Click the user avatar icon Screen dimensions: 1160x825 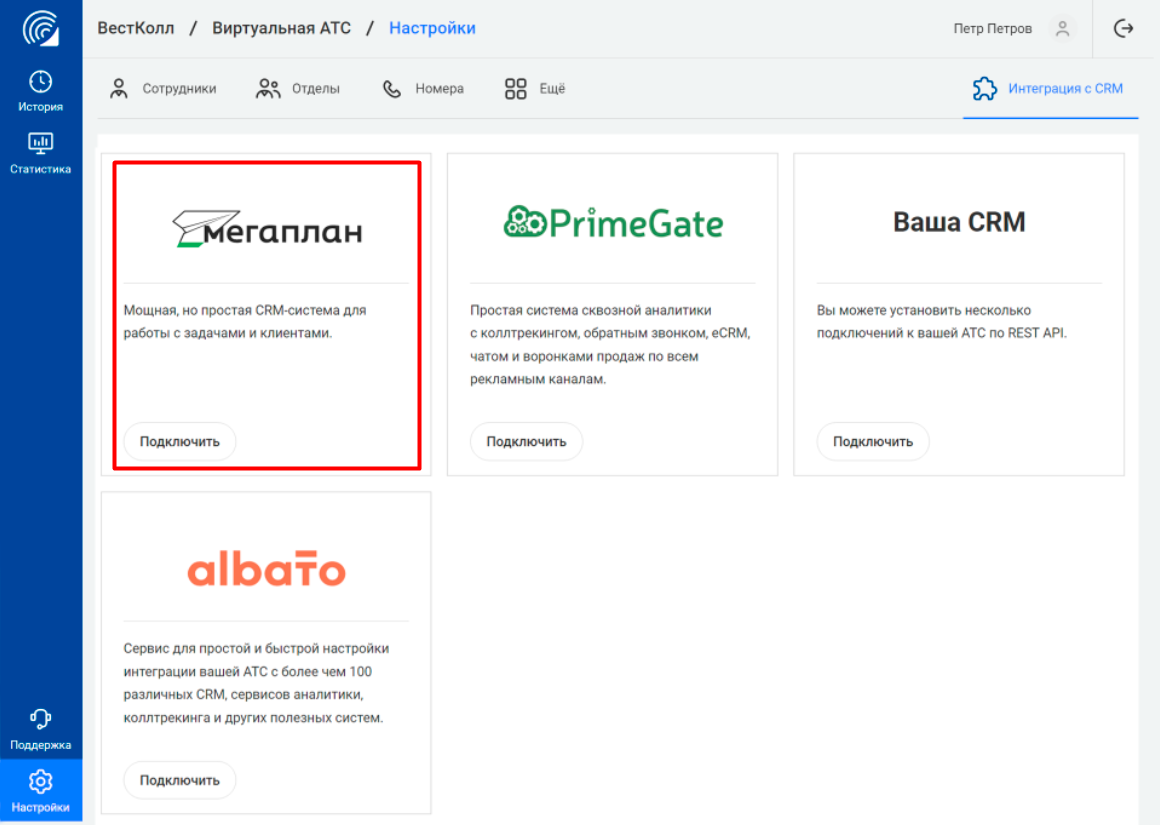point(1062,29)
